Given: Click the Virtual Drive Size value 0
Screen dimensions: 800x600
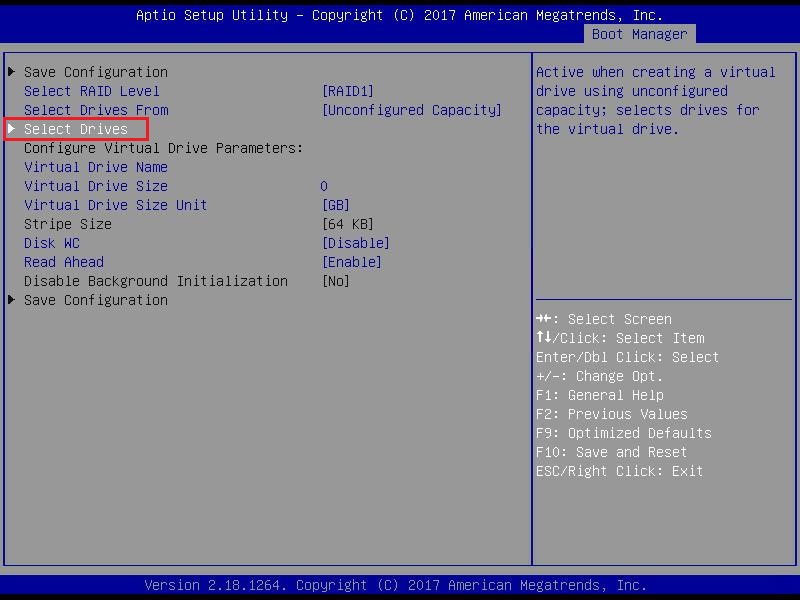Looking at the screenshot, I should point(324,186).
